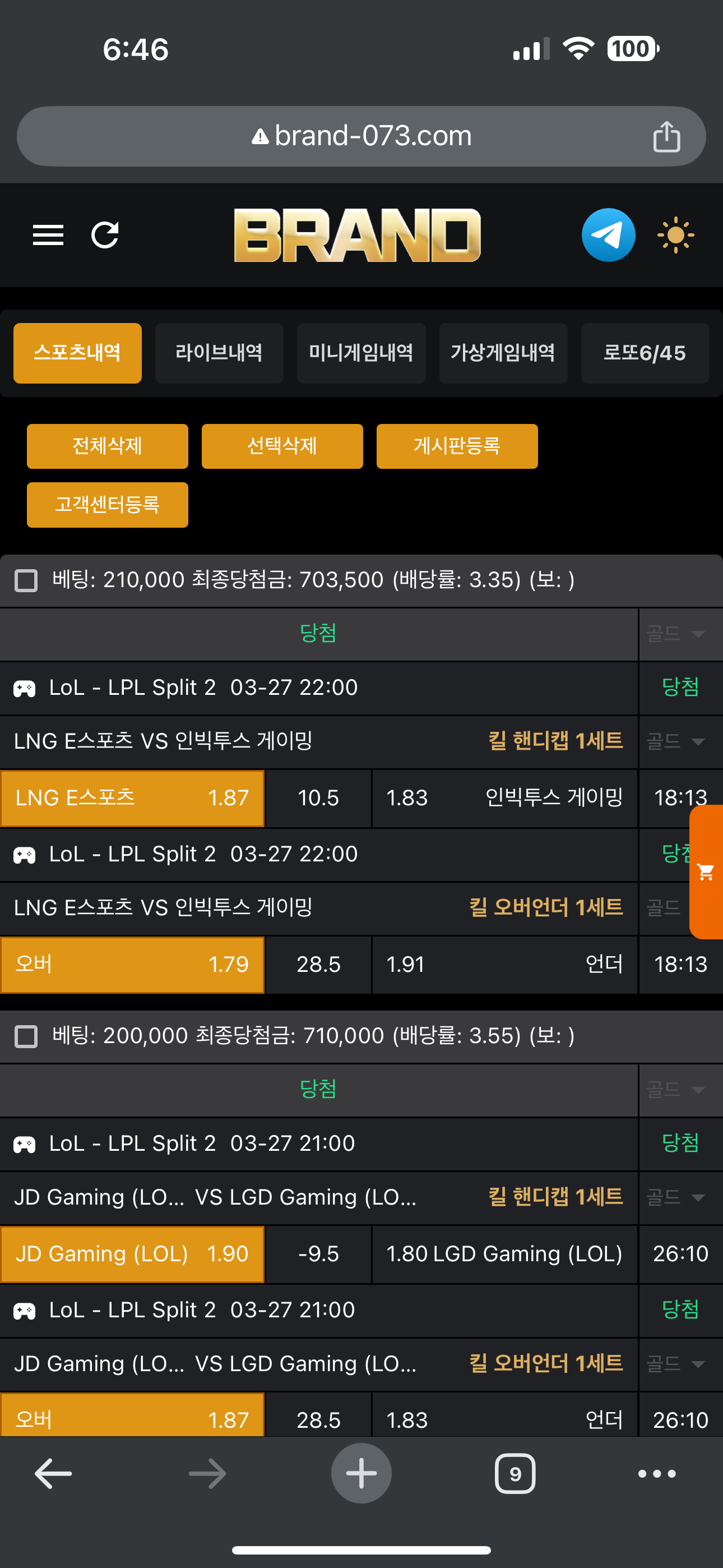Tap the browser new tab plus icon
The image size is (723, 1568).
361,1474
